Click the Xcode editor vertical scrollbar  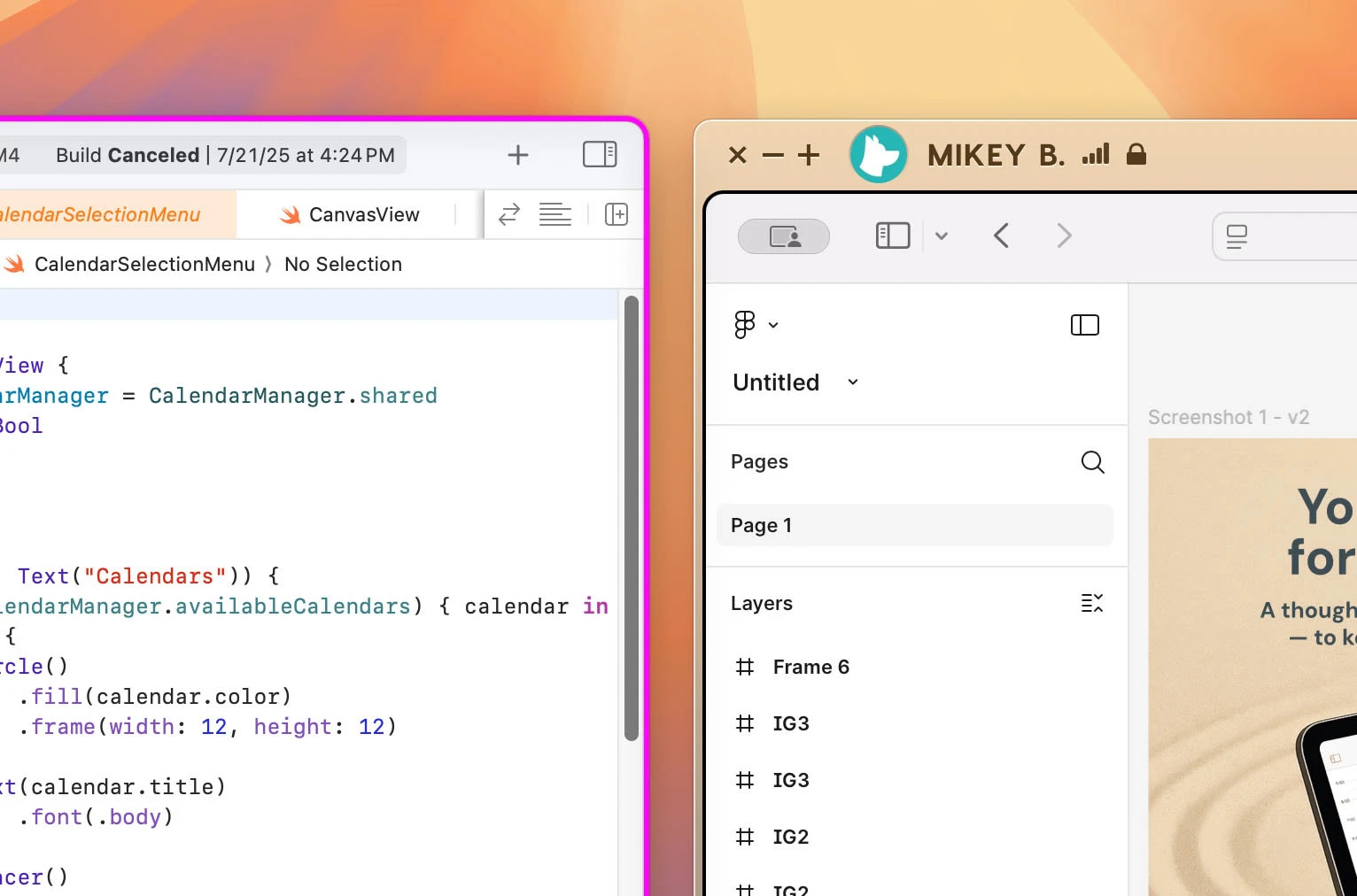tap(632, 518)
